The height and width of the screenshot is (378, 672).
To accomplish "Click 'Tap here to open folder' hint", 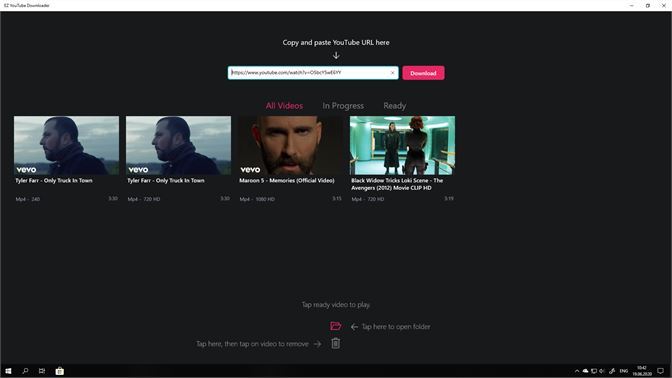I will pyautogui.click(x=396, y=327).
